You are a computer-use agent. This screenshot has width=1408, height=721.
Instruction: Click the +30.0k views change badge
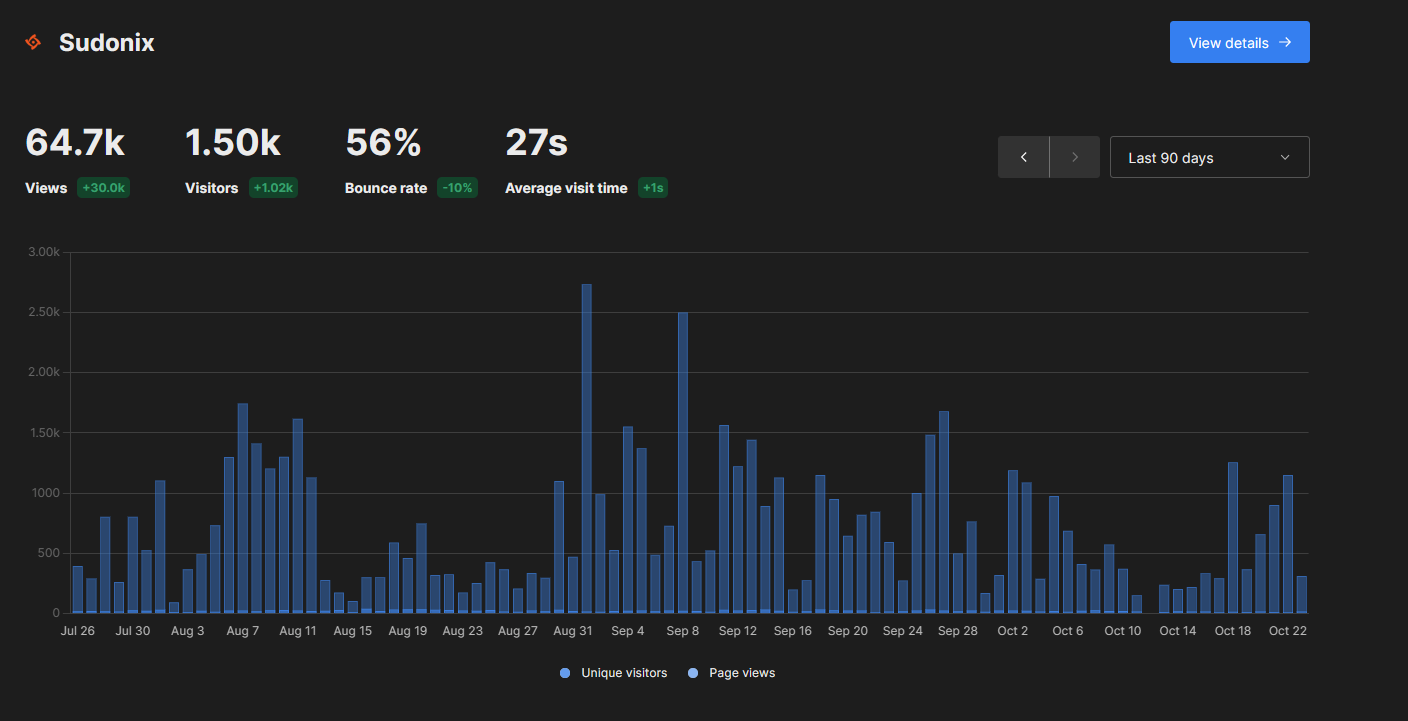[104, 188]
